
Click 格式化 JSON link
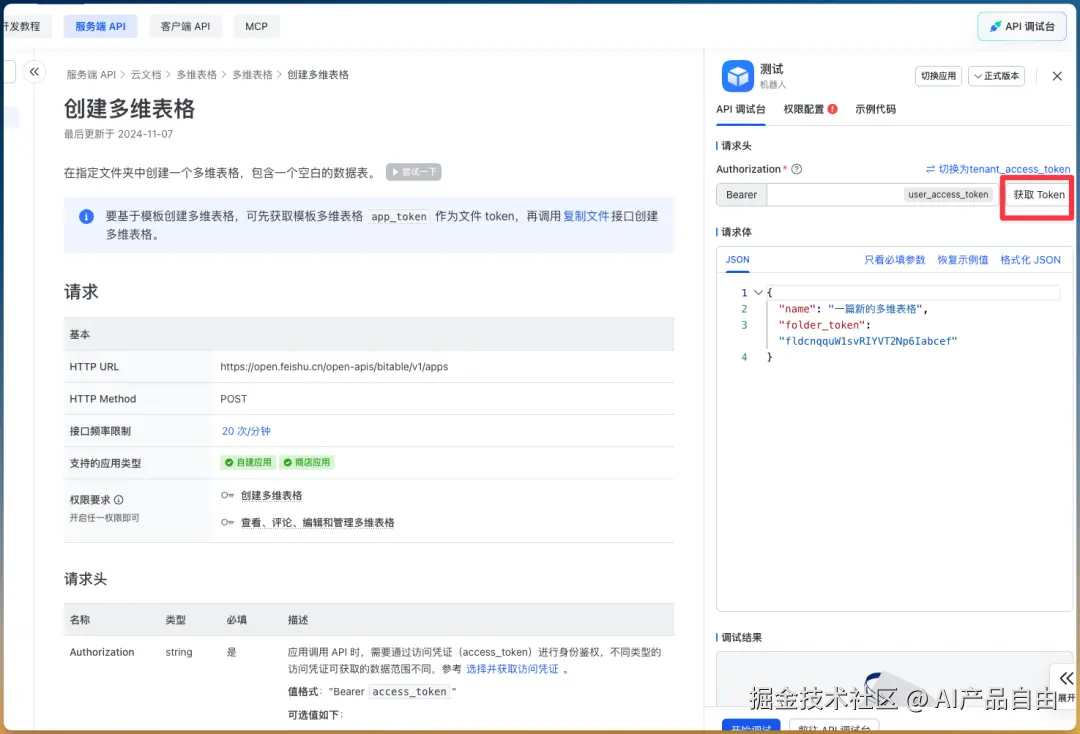click(x=1030, y=260)
